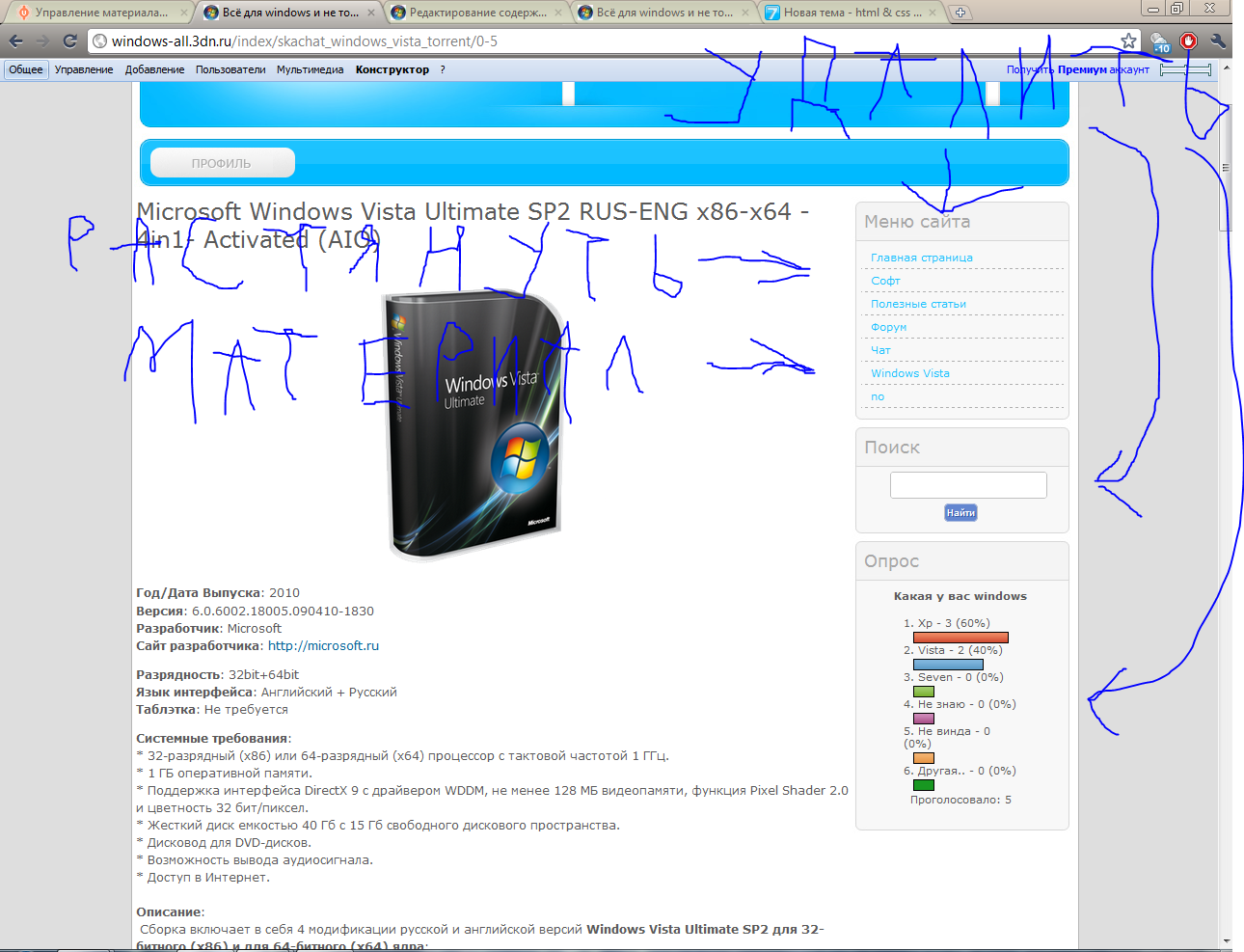Open 'Полезные статьи' in site menu
The image size is (1244, 952).
pyautogui.click(x=918, y=304)
